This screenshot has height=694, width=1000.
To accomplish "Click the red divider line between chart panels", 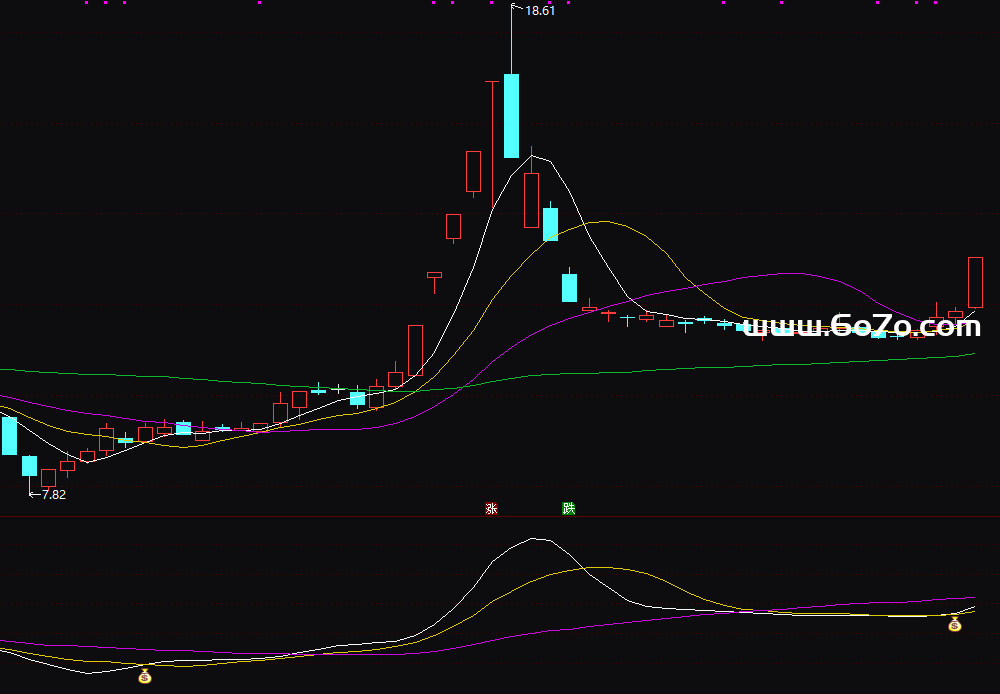I will point(500,517).
